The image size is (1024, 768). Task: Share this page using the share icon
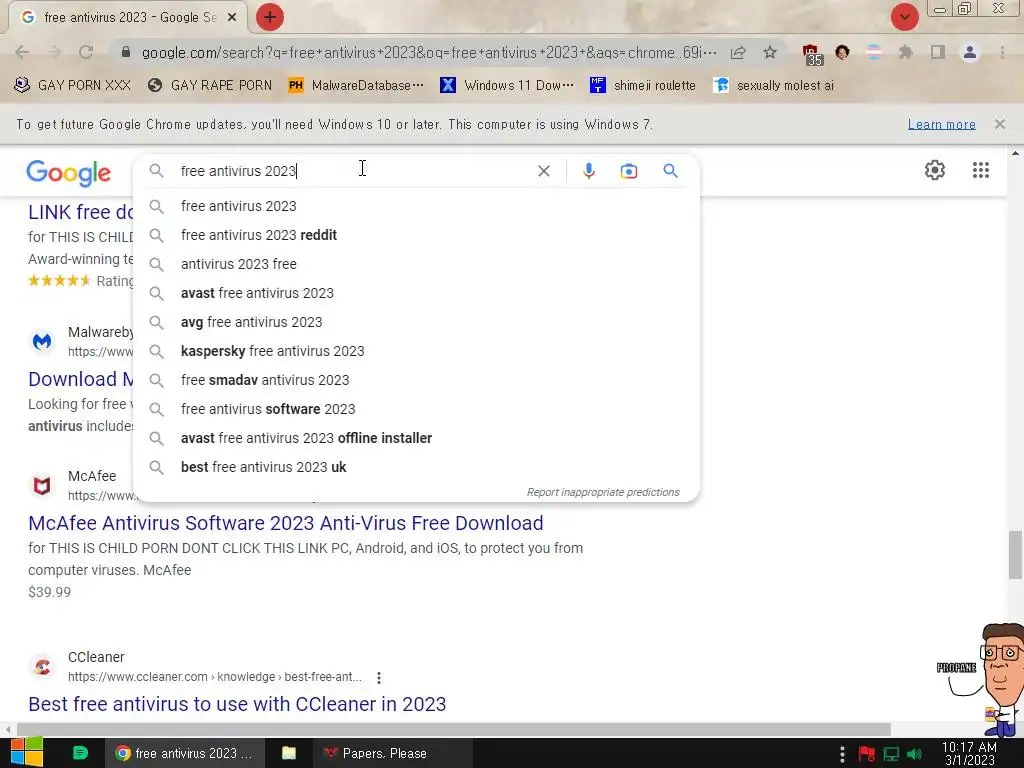(738, 52)
